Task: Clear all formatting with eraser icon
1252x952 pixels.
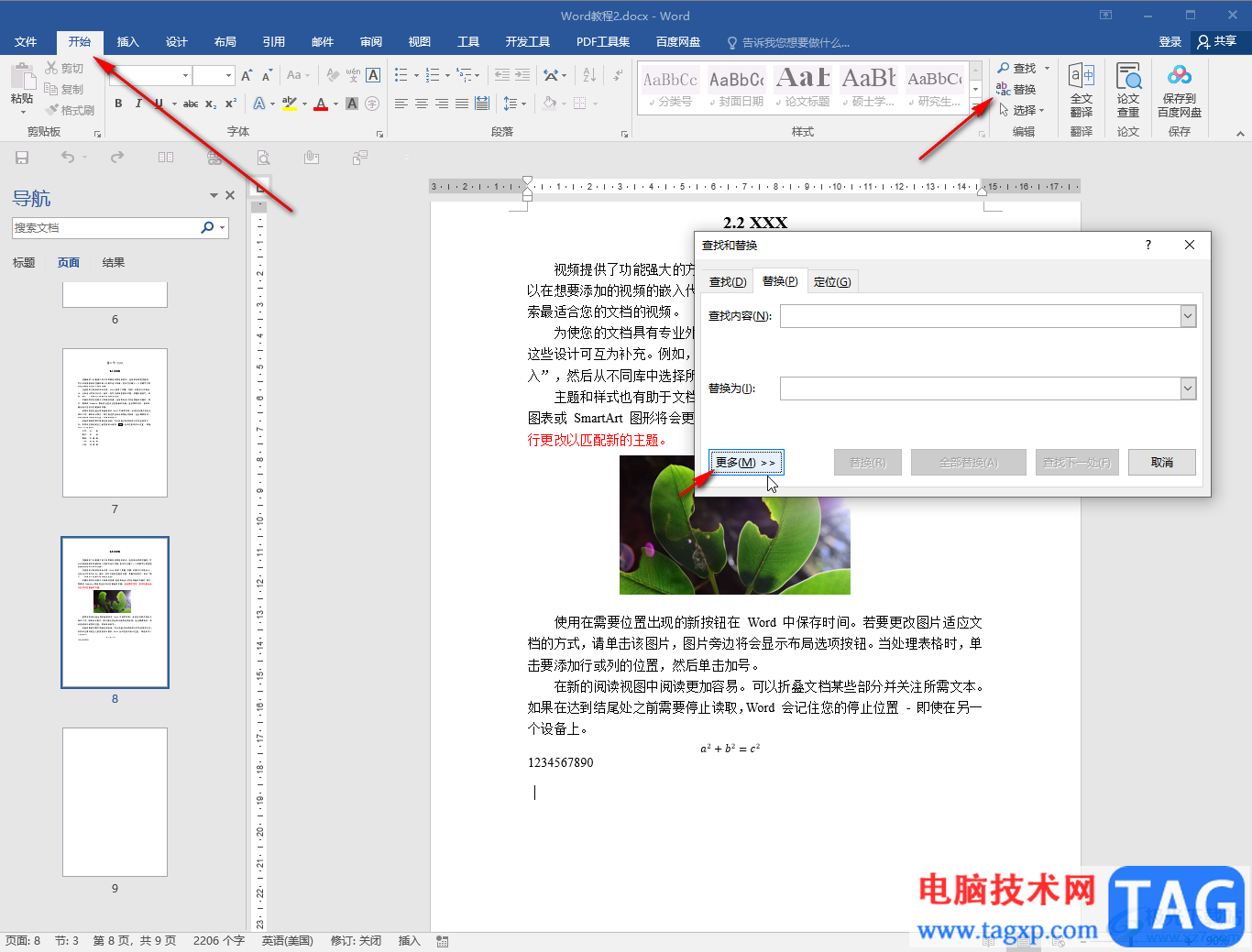Action: 333,75
